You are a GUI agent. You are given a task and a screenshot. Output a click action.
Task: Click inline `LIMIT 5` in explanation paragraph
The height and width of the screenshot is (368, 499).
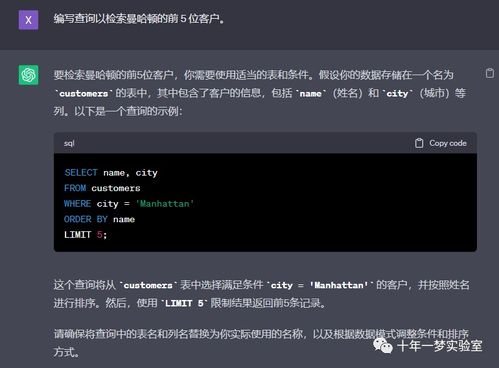point(184,303)
